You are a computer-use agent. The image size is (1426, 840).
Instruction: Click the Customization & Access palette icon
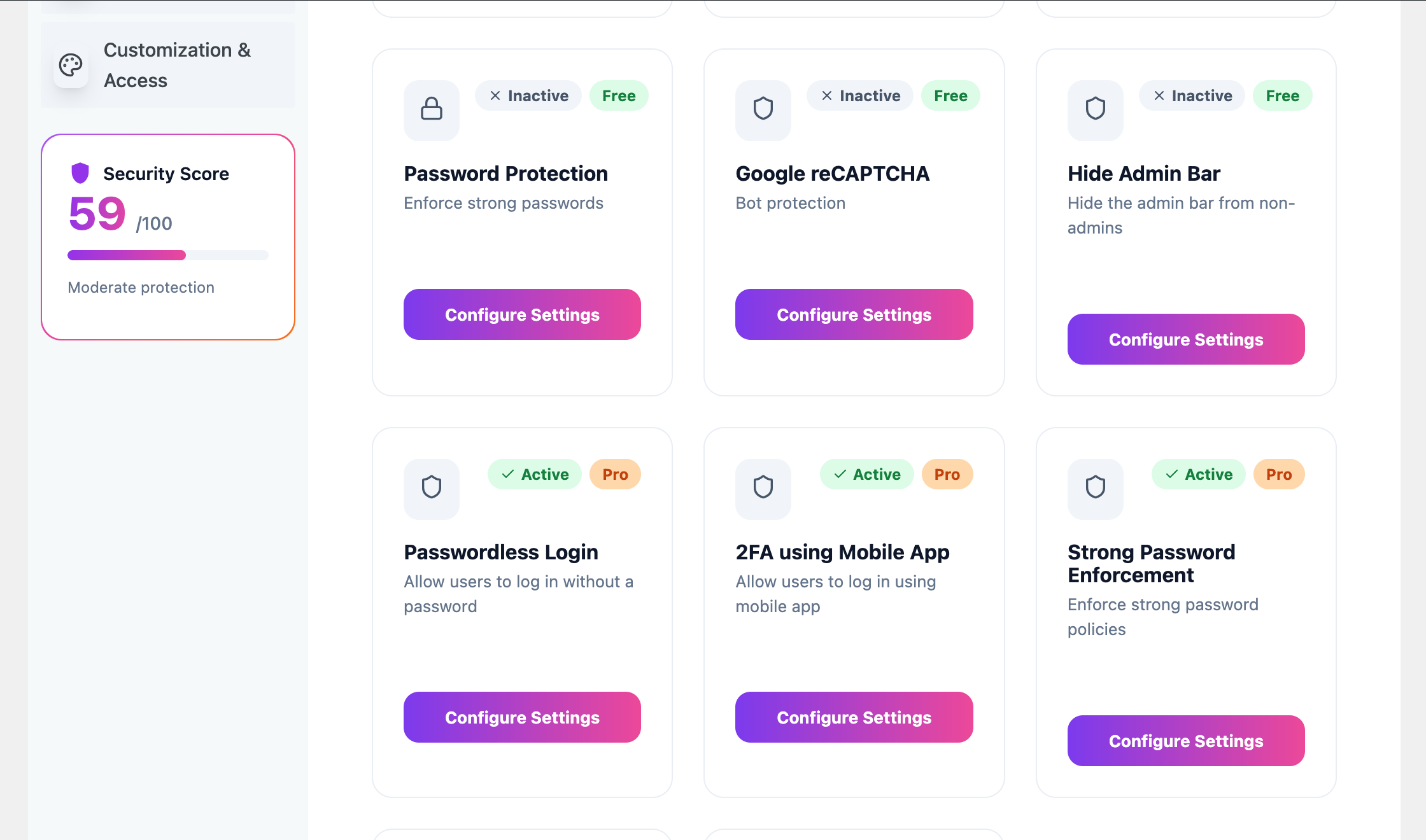pyautogui.click(x=71, y=65)
